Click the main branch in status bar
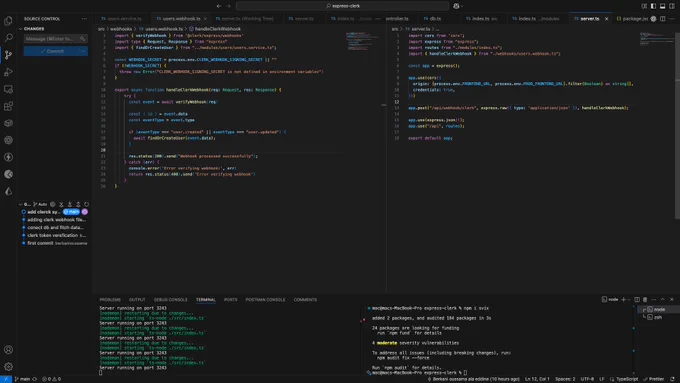This screenshot has height=383, width=680. coord(23,379)
